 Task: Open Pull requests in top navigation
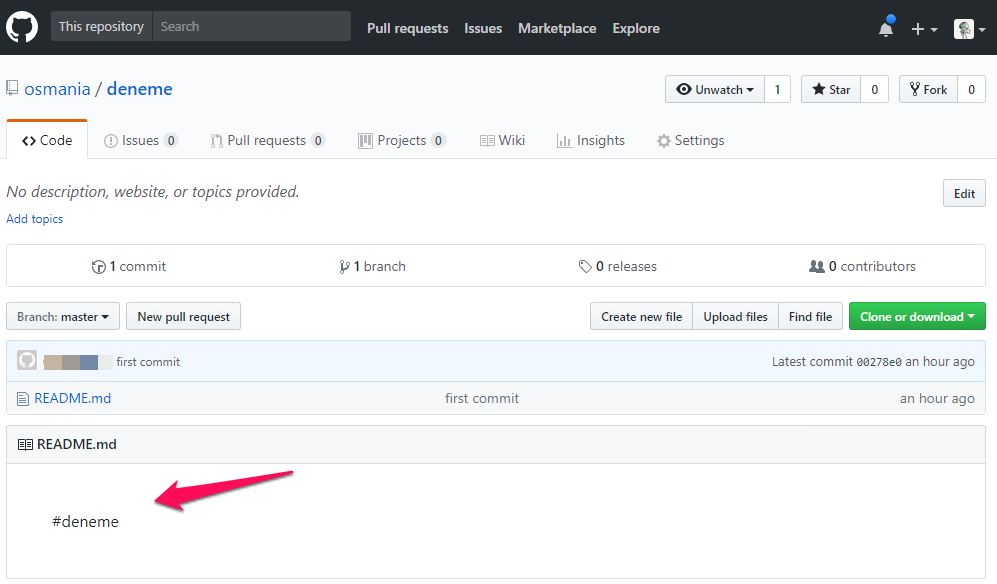click(408, 29)
